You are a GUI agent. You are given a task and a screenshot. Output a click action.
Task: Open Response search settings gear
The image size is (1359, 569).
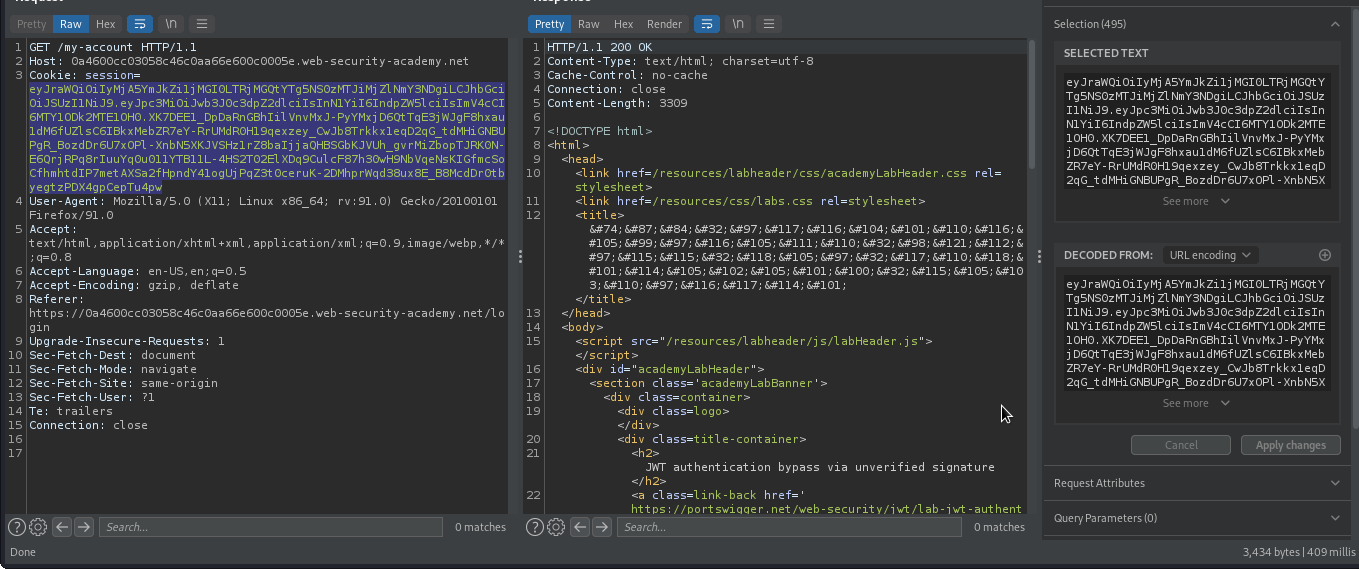[x=556, y=527]
